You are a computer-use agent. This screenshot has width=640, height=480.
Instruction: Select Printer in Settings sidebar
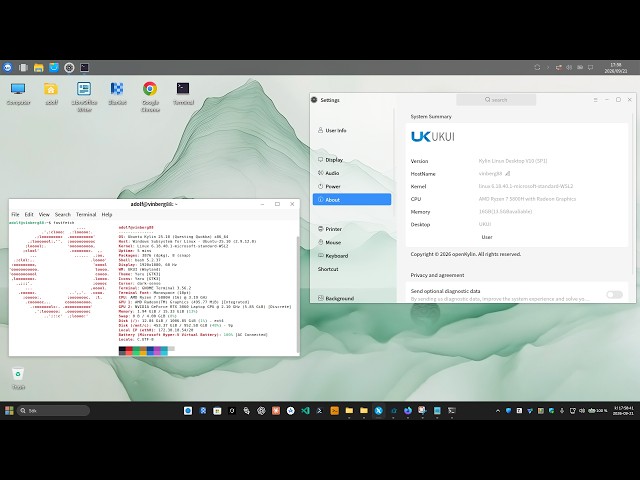click(x=352, y=229)
